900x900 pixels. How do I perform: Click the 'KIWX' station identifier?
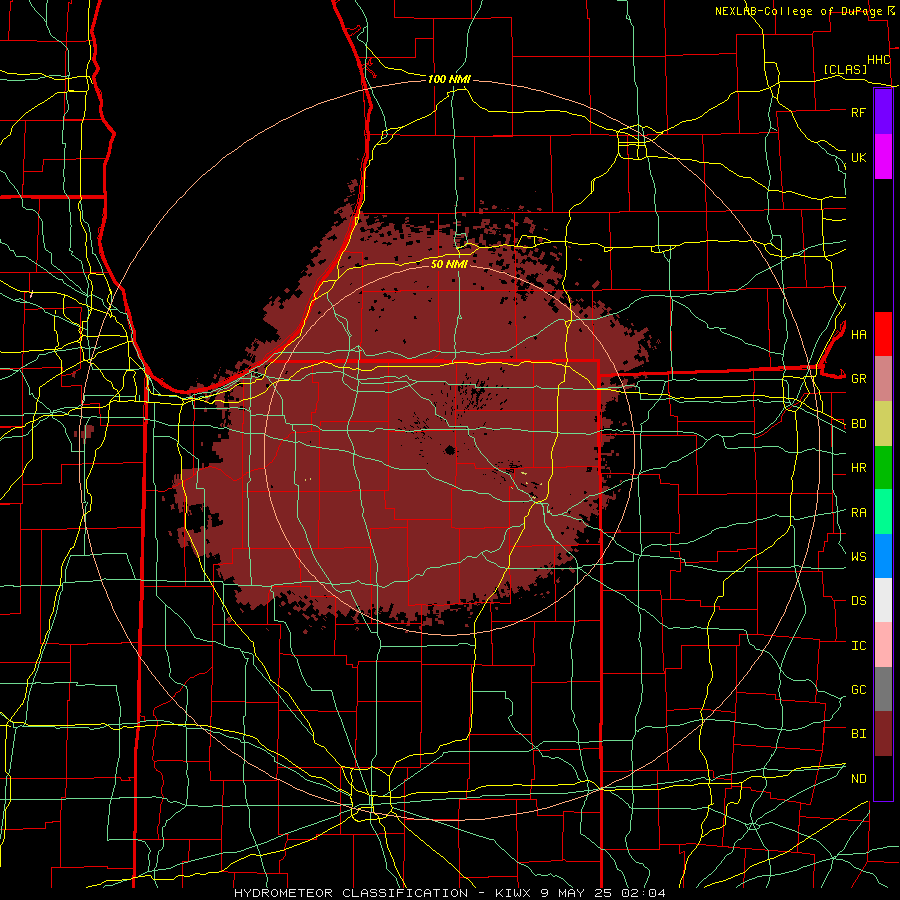click(513, 893)
